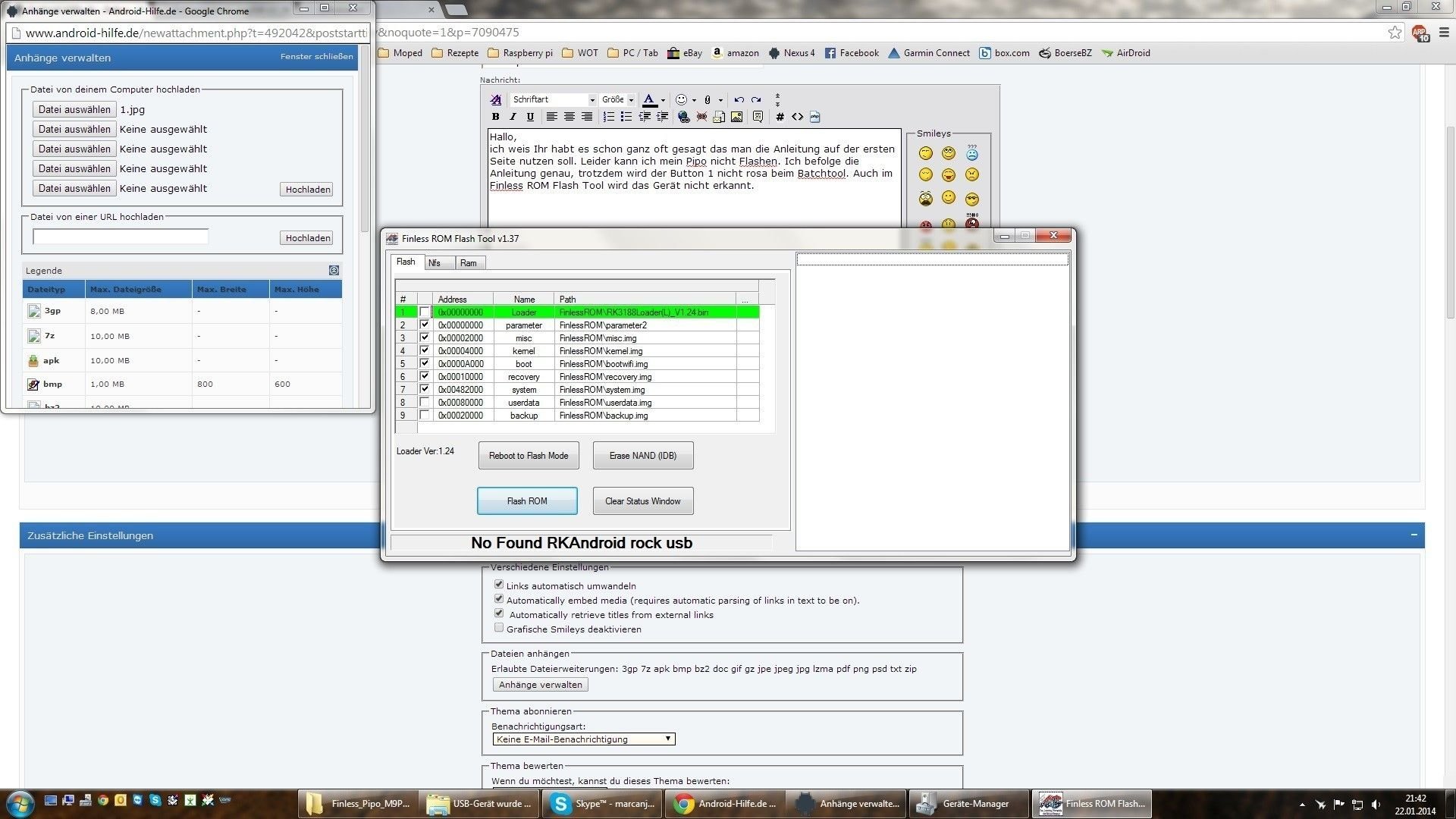Viewport: 1456px width, 819px height.
Task: Uncheck the recovery row checkbox
Action: pyautogui.click(x=425, y=376)
